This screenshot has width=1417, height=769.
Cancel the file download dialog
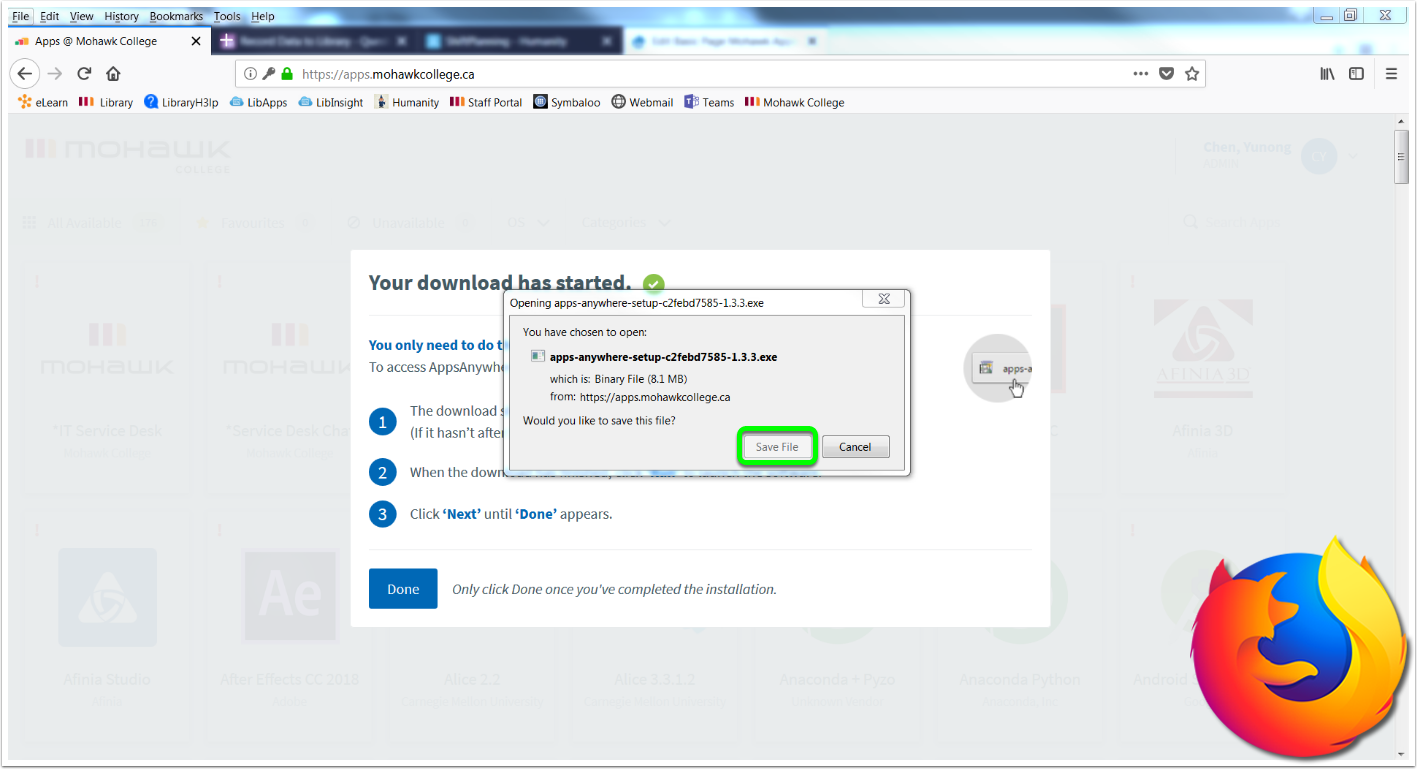click(x=855, y=447)
